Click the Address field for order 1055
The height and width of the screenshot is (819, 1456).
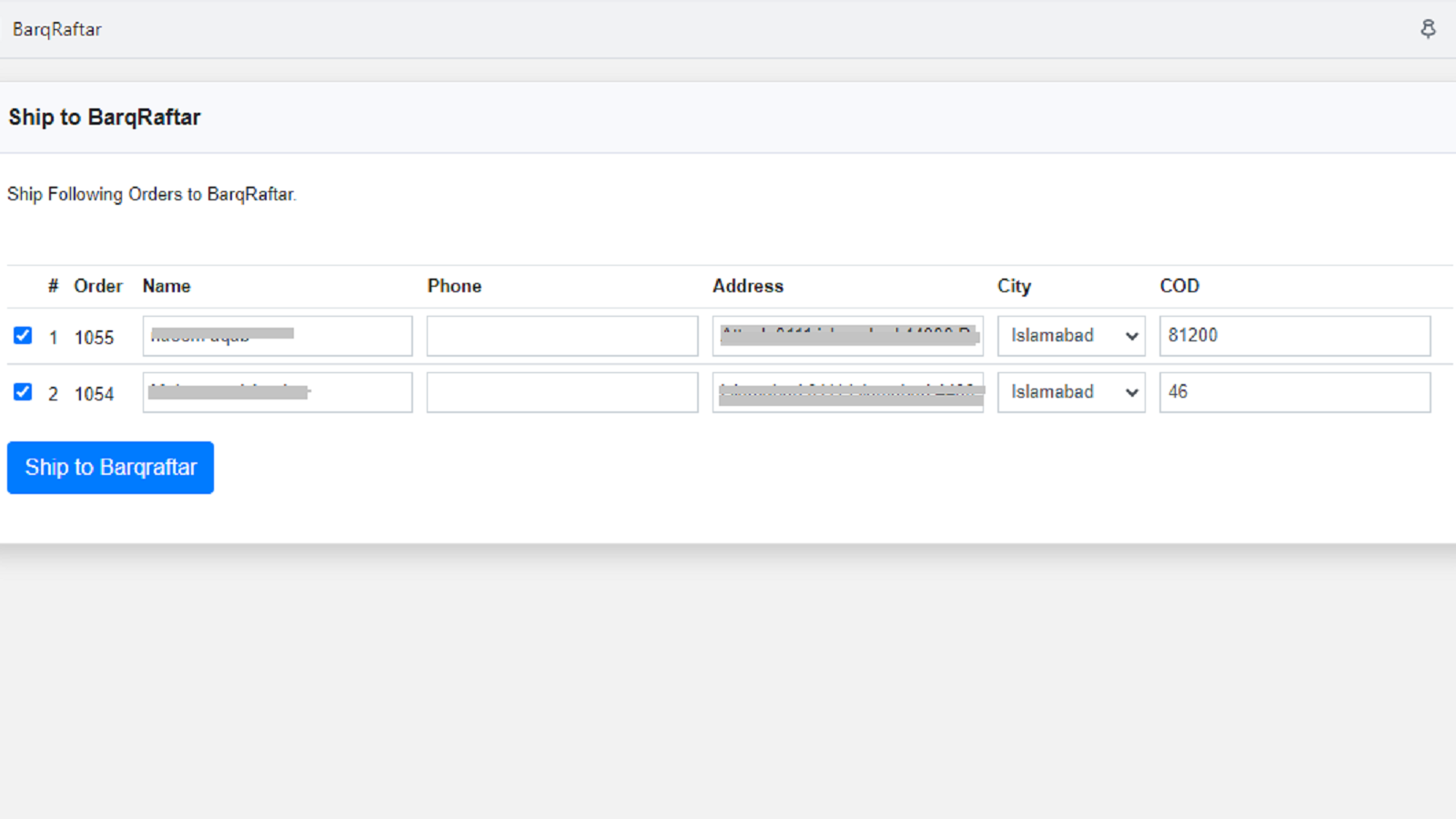848,336
